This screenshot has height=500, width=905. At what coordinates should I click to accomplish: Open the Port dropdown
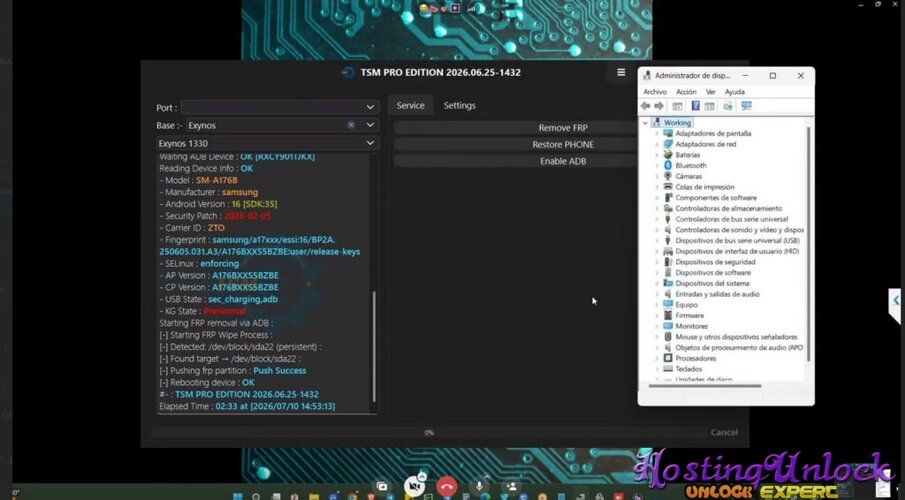tap(280, 107)
